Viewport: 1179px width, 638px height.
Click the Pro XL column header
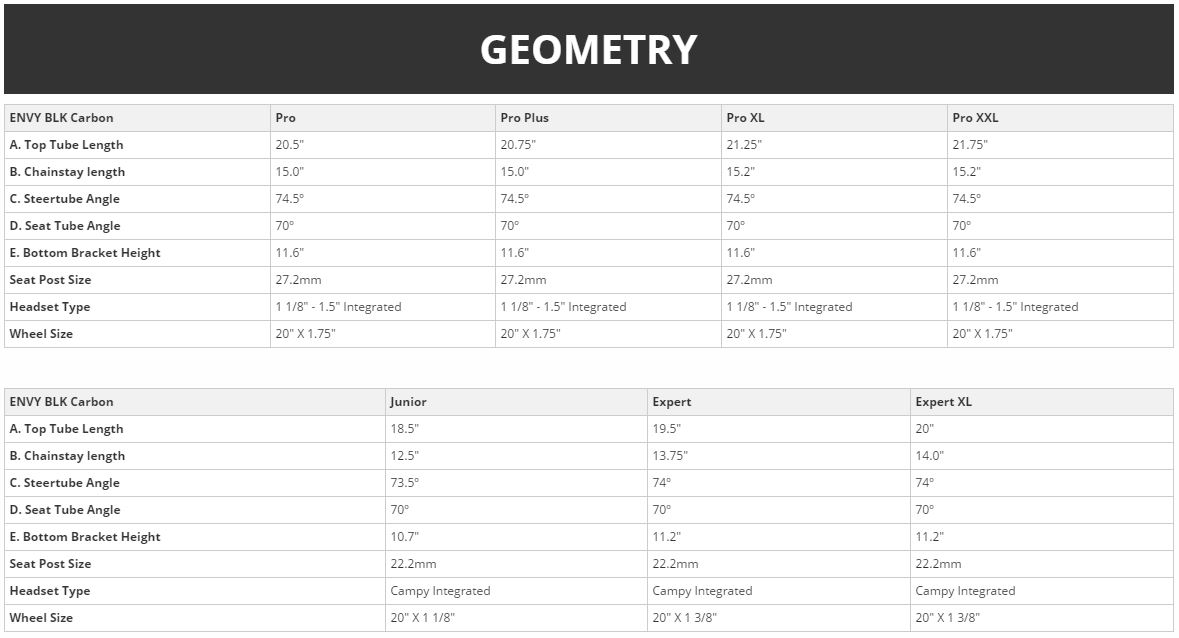[745, 118]
